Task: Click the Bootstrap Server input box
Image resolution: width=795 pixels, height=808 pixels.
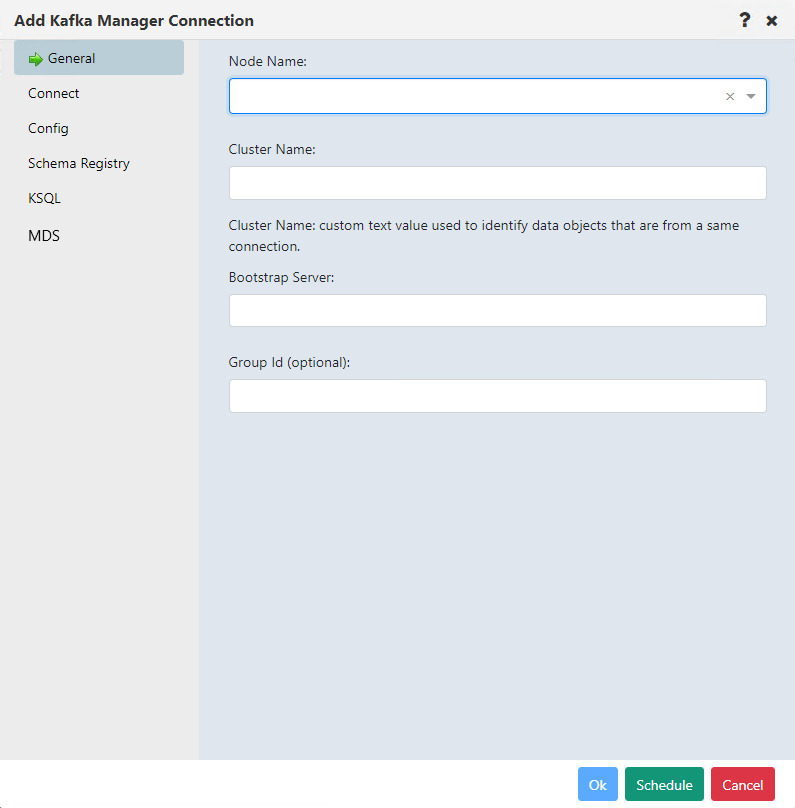Action: coord(498,310)
